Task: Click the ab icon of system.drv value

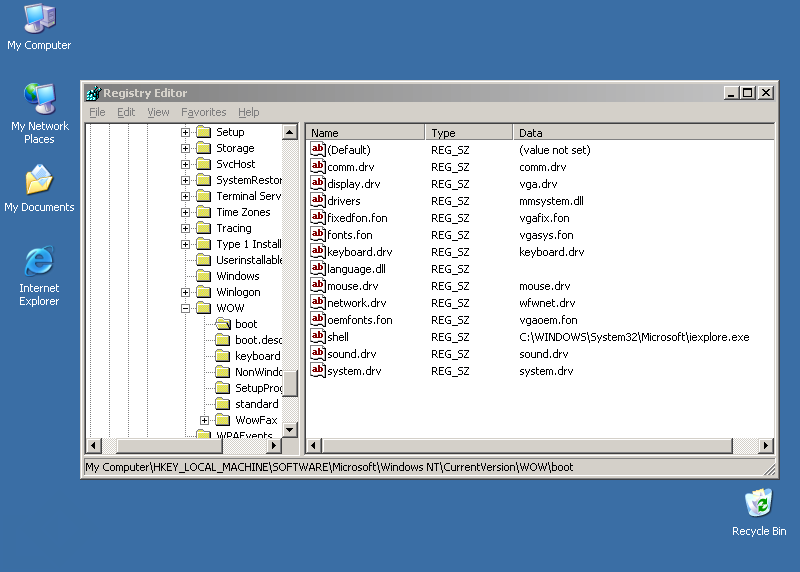Action: point(318,370)
